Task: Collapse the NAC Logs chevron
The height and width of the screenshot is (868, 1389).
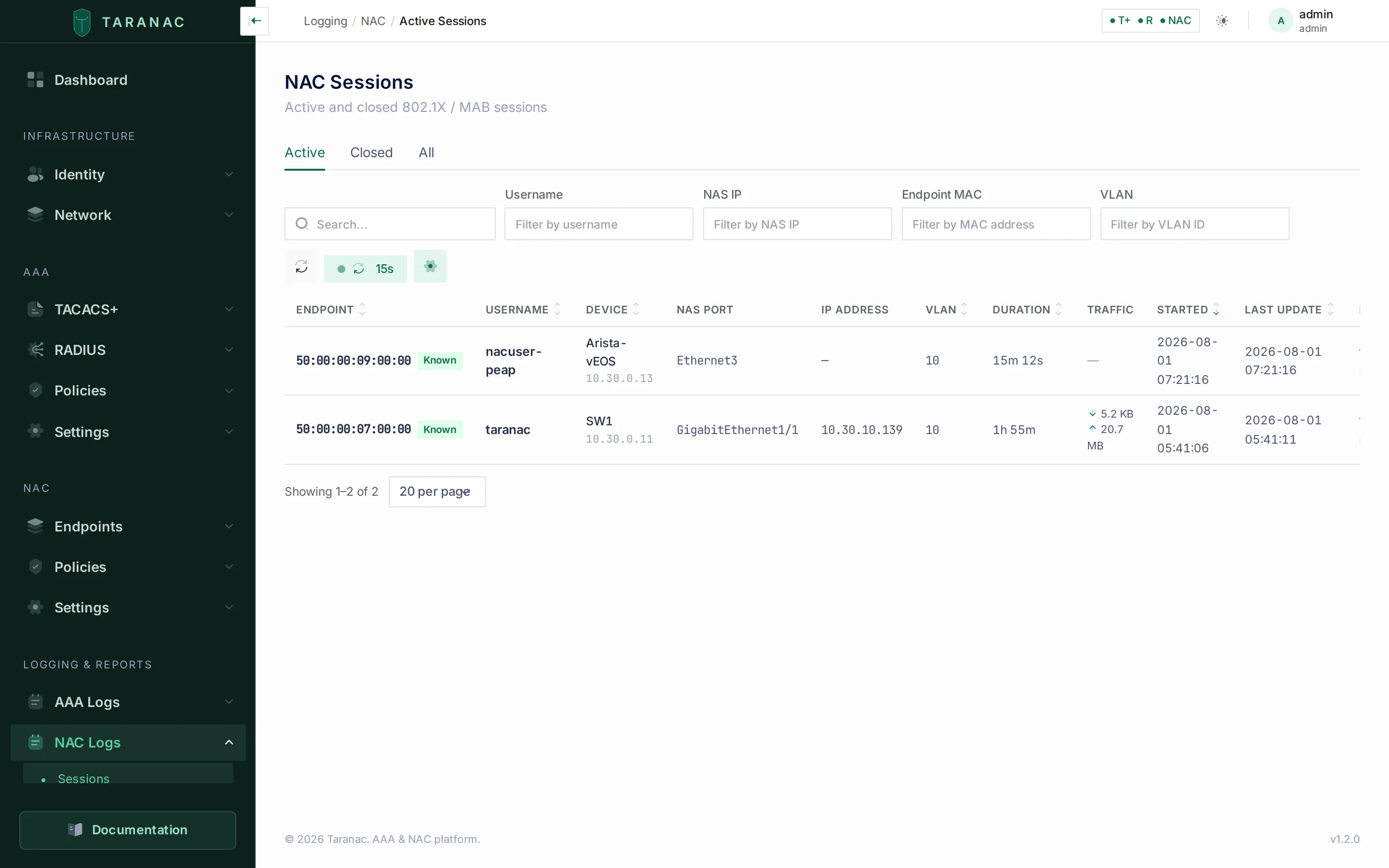Action: (x=229, y=742)
